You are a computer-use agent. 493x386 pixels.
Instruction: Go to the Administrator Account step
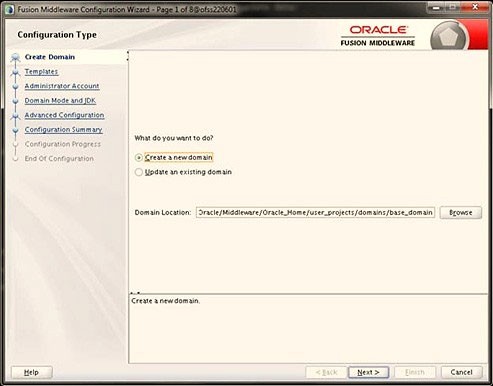[62, 86]
